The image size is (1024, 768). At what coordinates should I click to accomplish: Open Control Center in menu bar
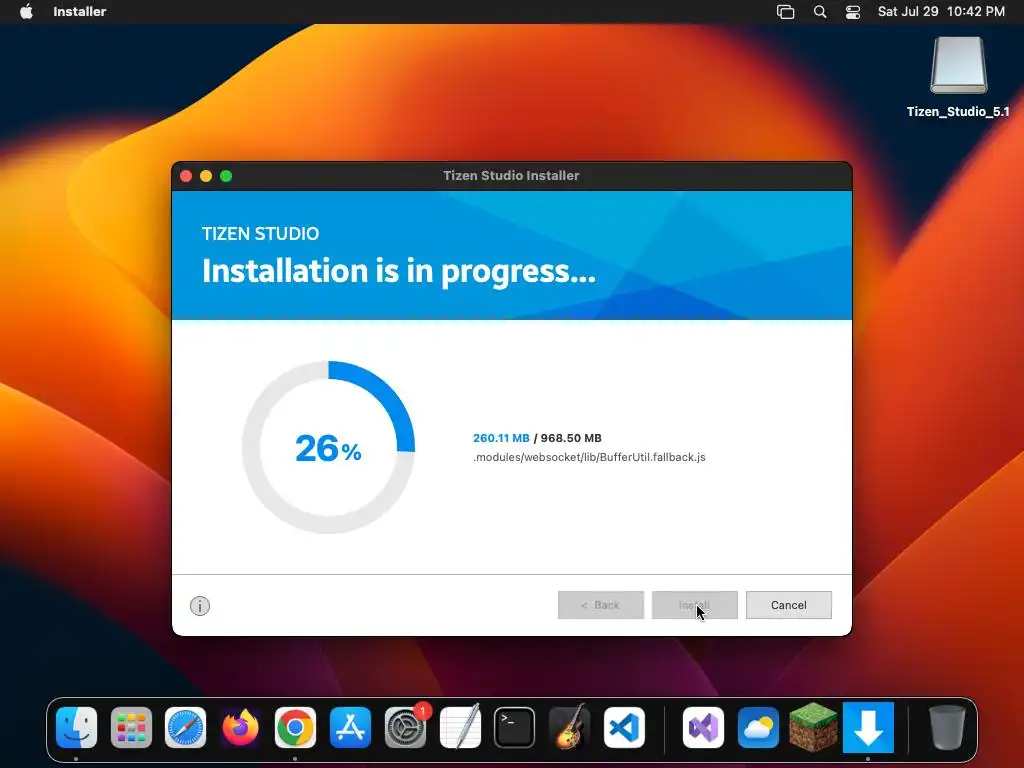click(852, 12)
